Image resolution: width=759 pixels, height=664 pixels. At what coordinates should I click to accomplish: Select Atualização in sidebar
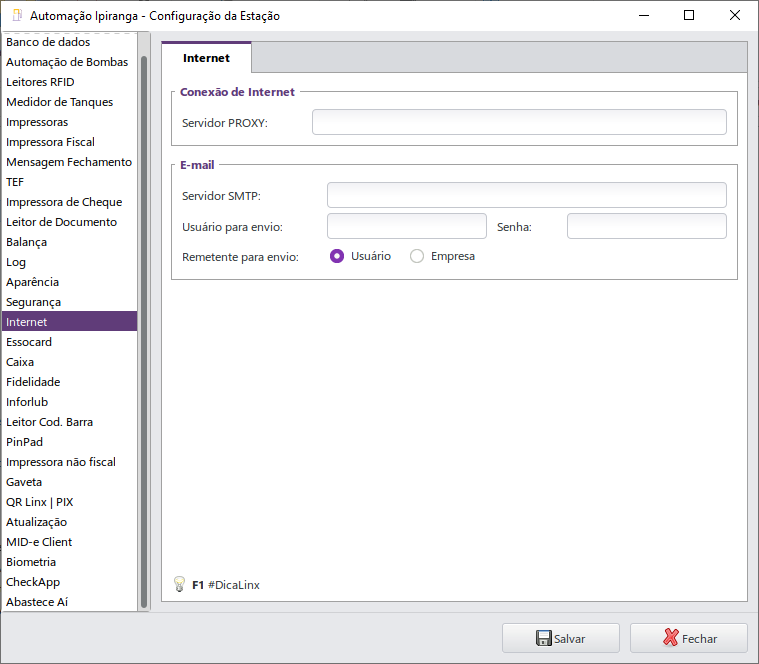coord(69,522)
